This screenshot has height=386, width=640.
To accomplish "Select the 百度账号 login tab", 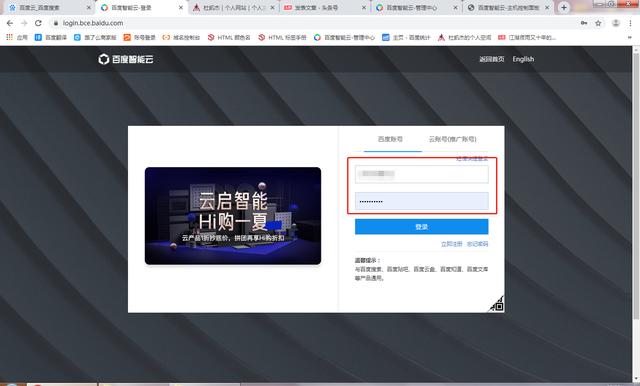I will coord(390,139).
